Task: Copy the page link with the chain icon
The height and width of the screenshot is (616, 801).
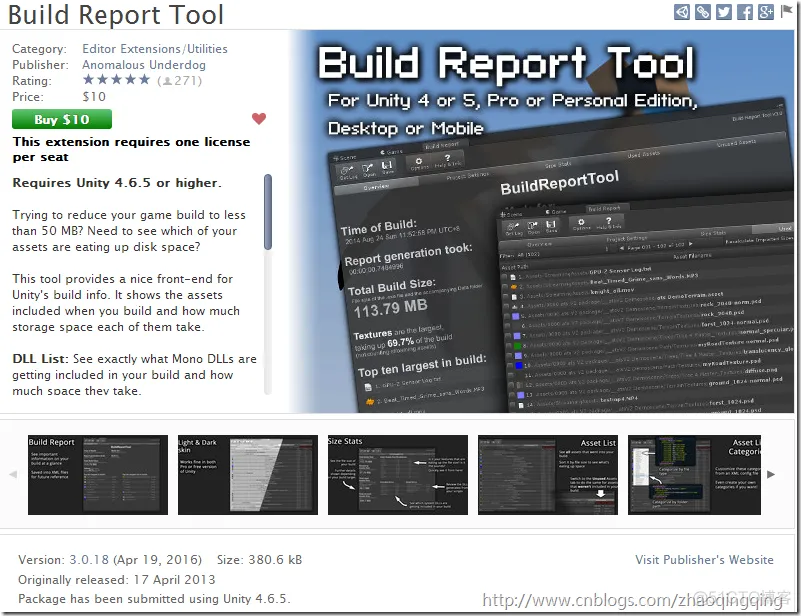Action: (x=702, y=12)
